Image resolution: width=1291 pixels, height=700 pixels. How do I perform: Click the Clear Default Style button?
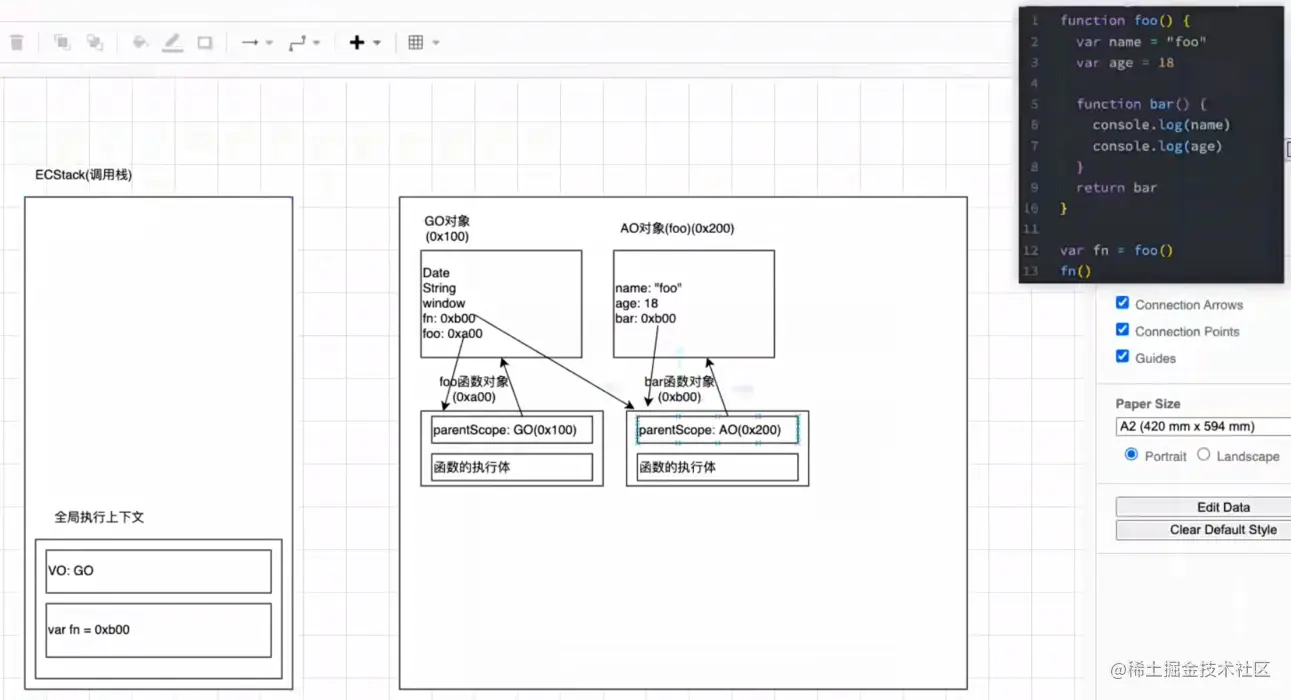(1203, 530)
